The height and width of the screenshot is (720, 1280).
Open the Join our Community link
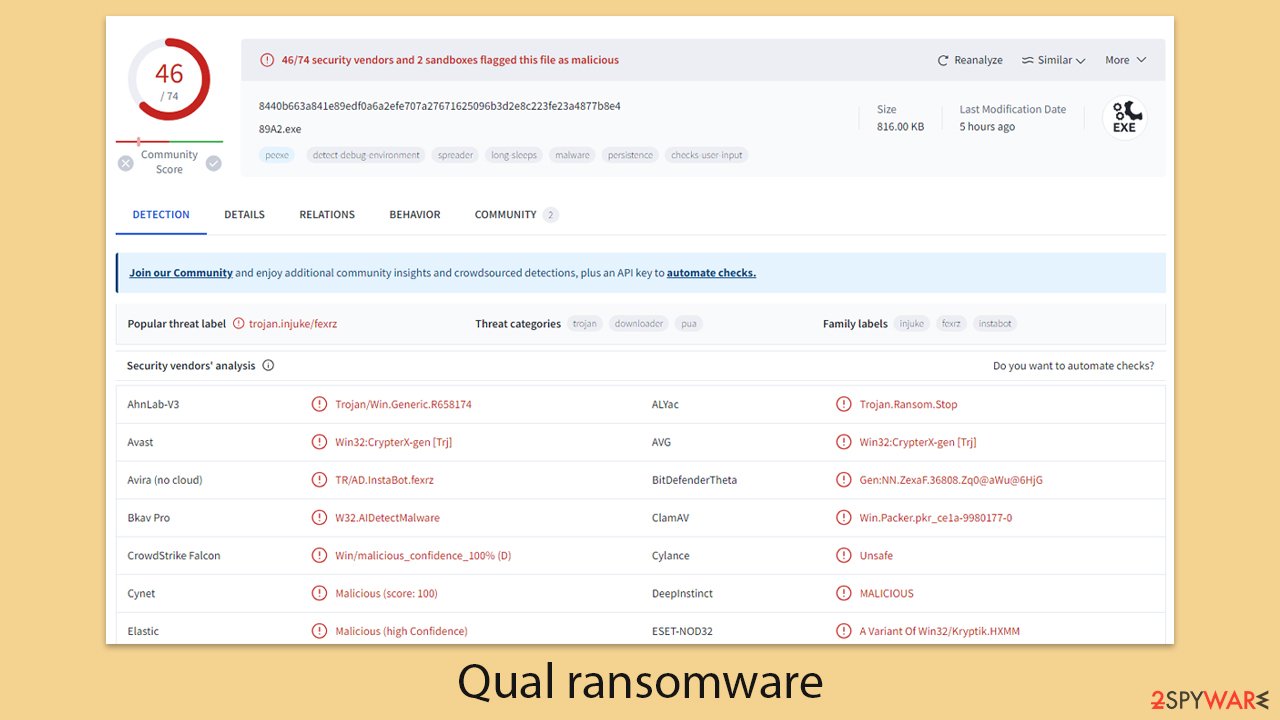coord(181,272)
